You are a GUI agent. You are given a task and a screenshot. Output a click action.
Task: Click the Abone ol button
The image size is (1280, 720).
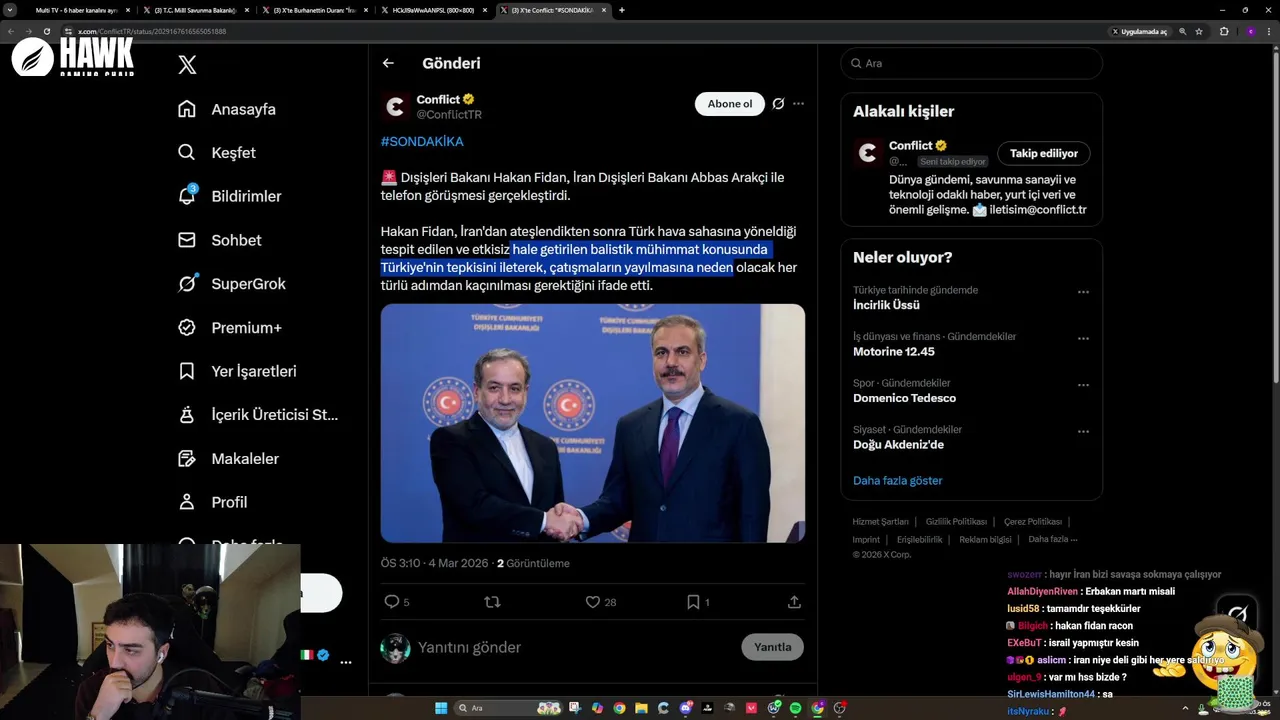pyautogui.click(x=730, y=104)
